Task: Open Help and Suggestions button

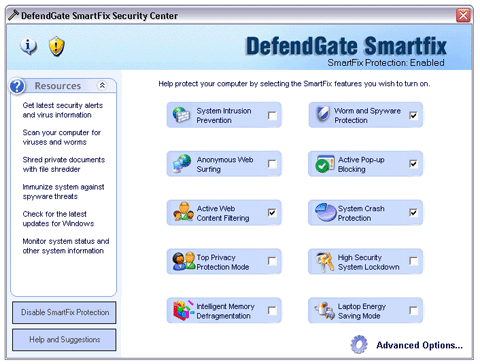Action: pyautogui.click(x=64, y=340)
